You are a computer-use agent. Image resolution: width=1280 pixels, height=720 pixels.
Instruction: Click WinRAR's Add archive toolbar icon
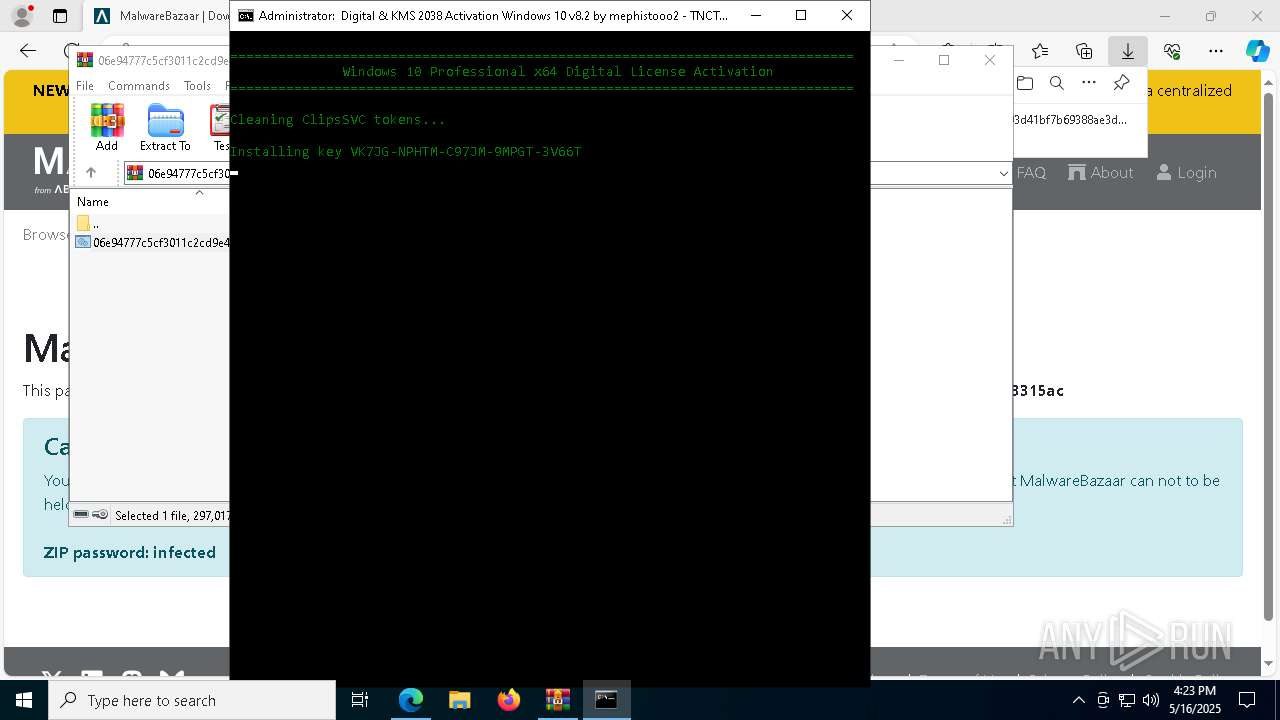coord(107,127)
